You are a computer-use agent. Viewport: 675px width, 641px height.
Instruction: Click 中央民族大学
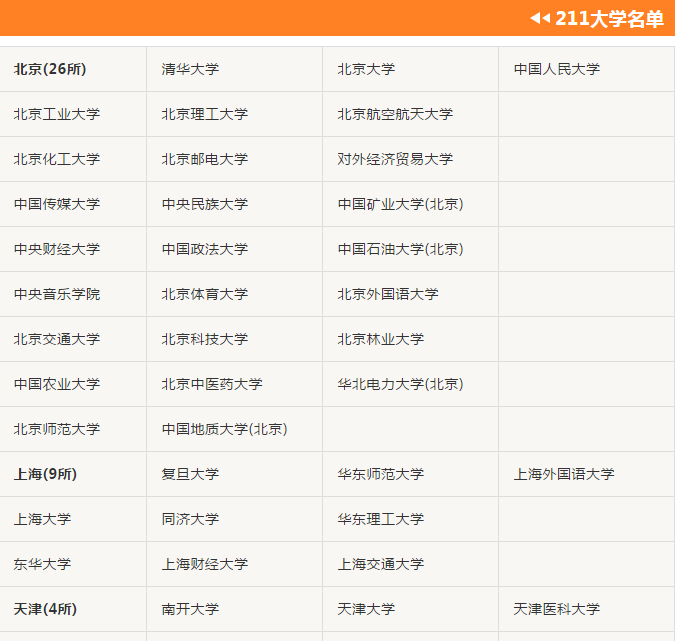point(205,204)
